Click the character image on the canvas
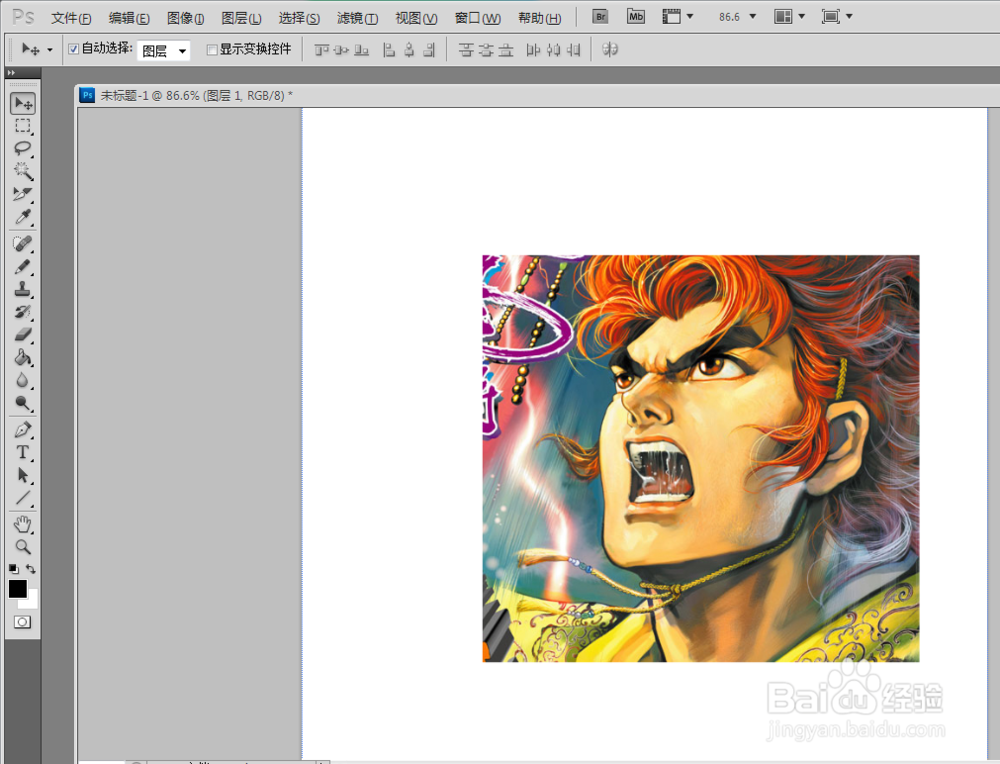Screen dimensions: 1000x764 click(701, 459)
